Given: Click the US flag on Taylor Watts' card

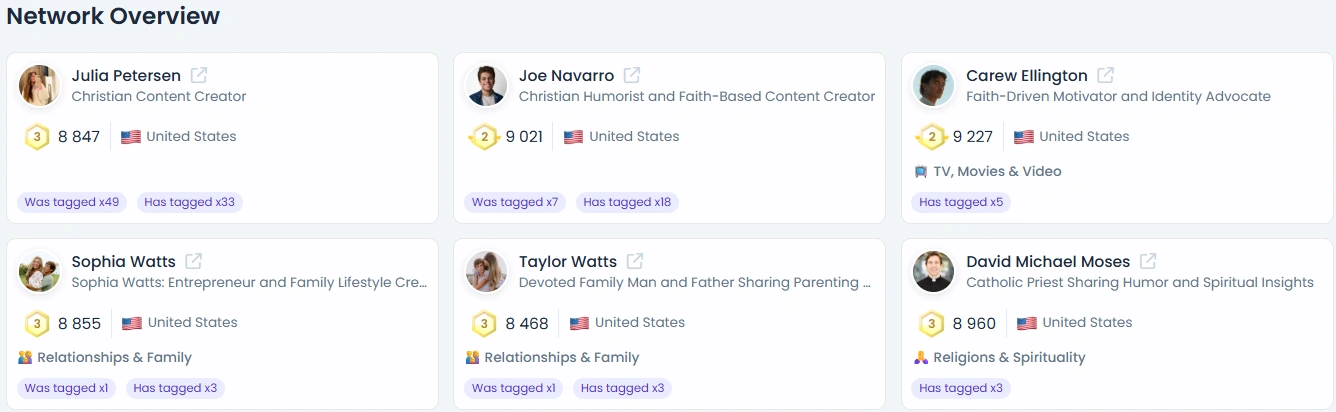Looking at the screenshot, I should point(579,323).
